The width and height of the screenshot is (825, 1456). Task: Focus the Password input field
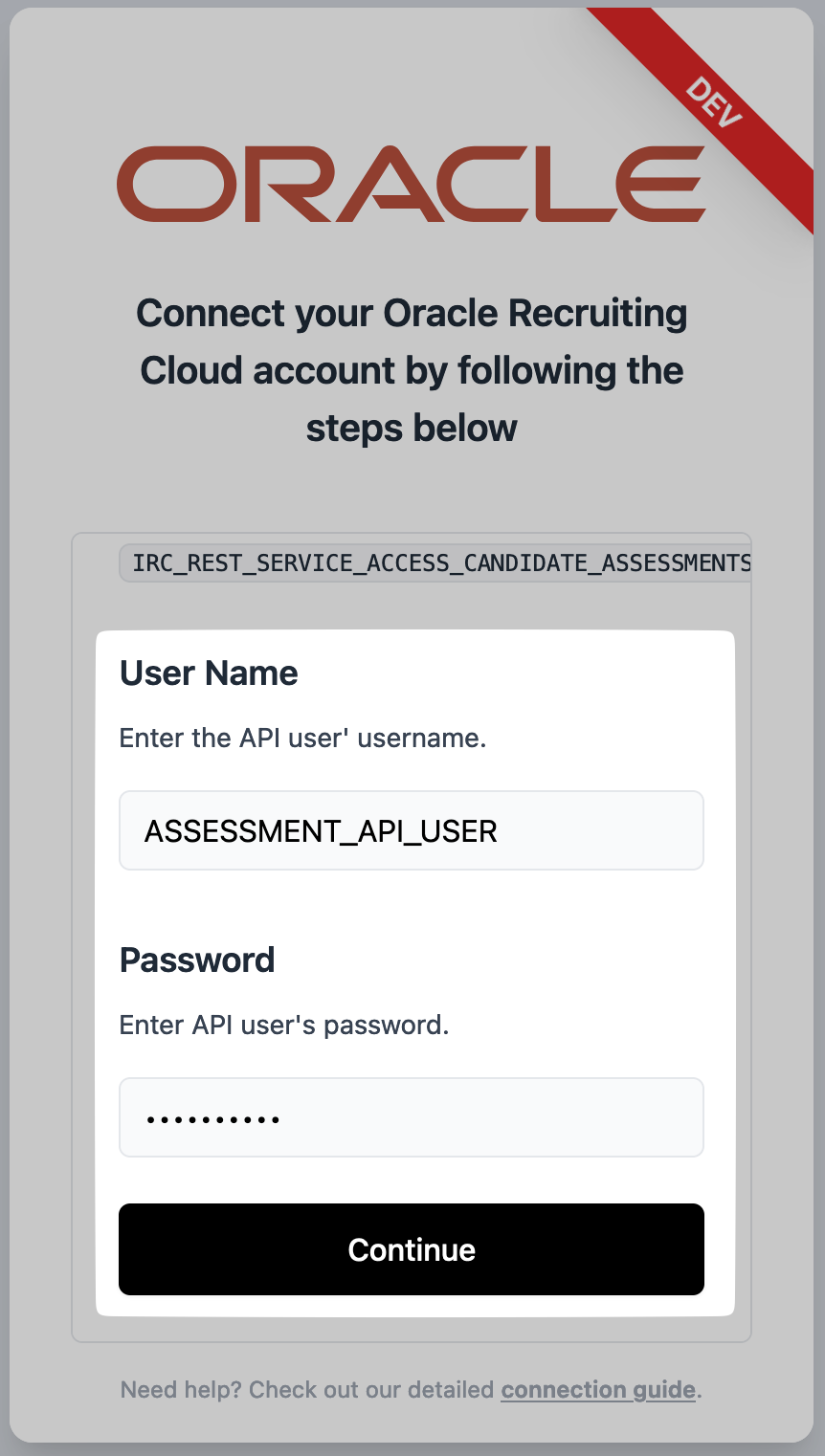tap(412, 1117)
